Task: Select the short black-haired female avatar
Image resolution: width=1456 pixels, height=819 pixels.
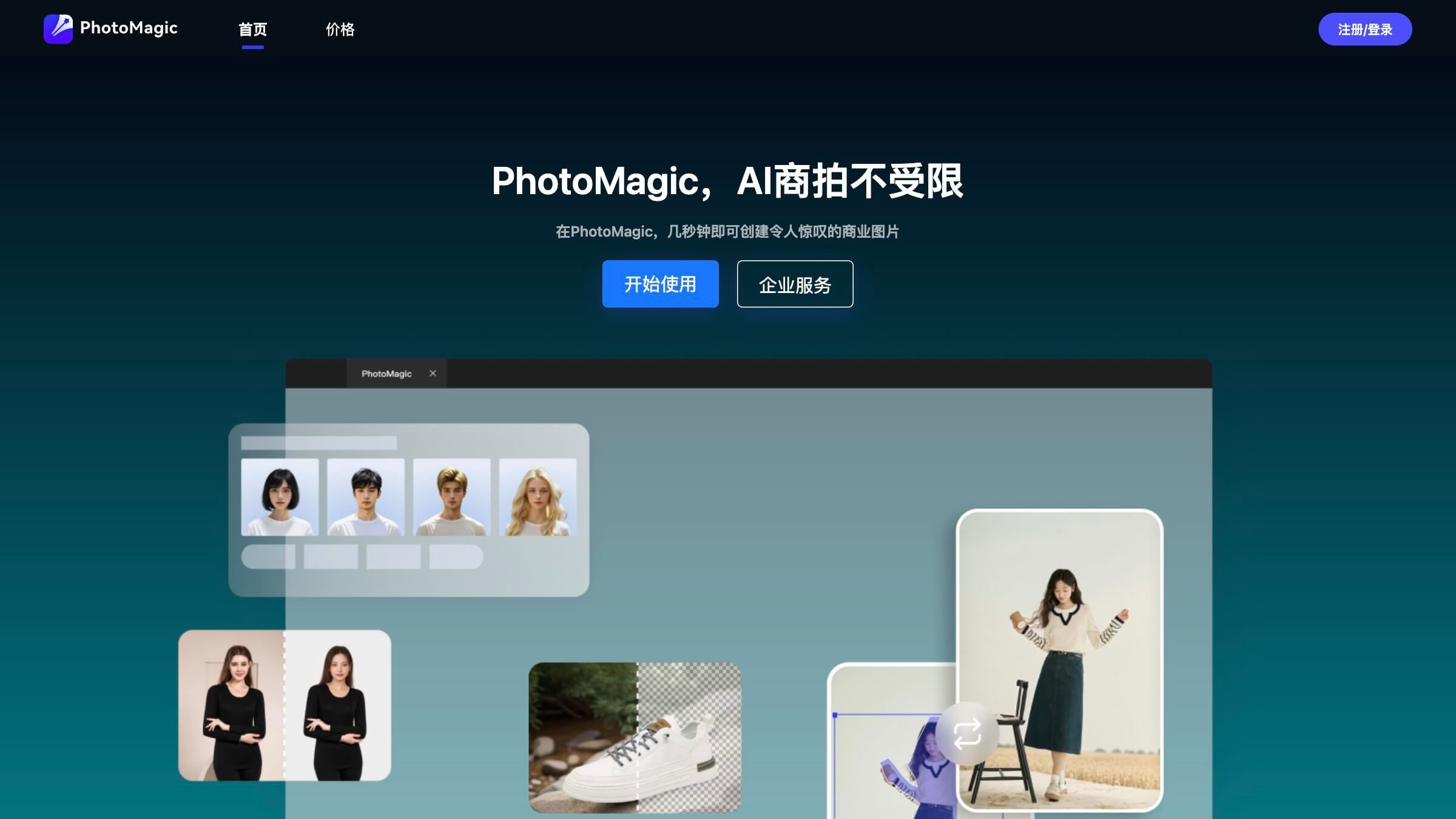Action: tap(281, 496)
